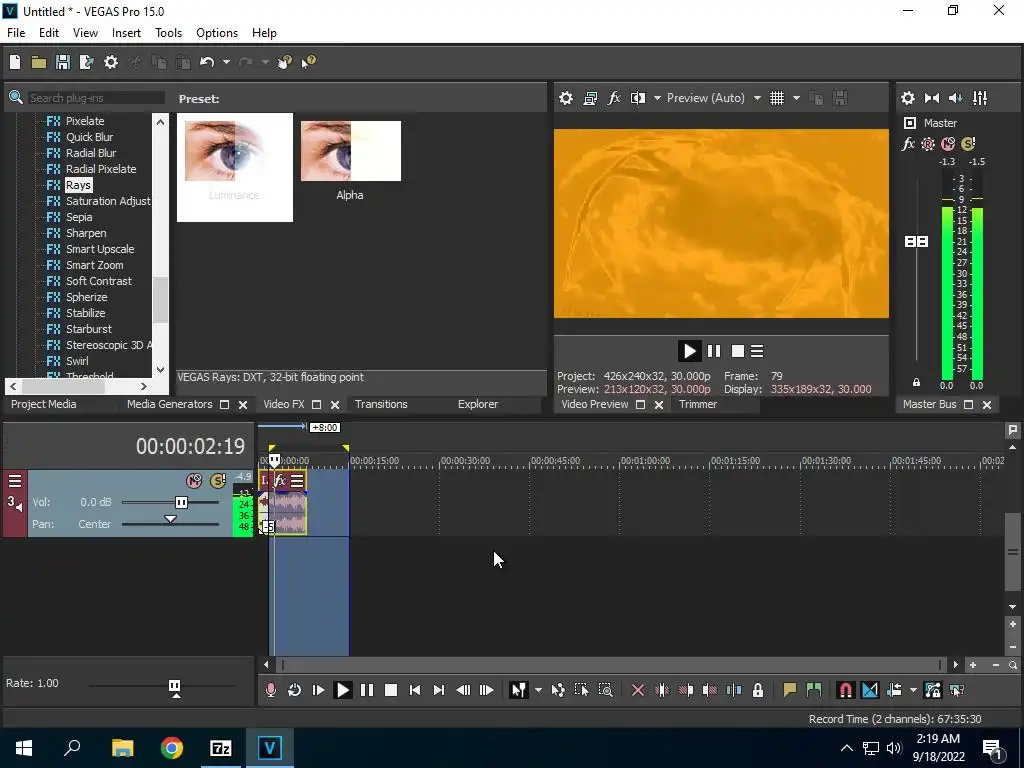
Task: Toggle Dim Output in Master Bus
Action: click(955, 98)
